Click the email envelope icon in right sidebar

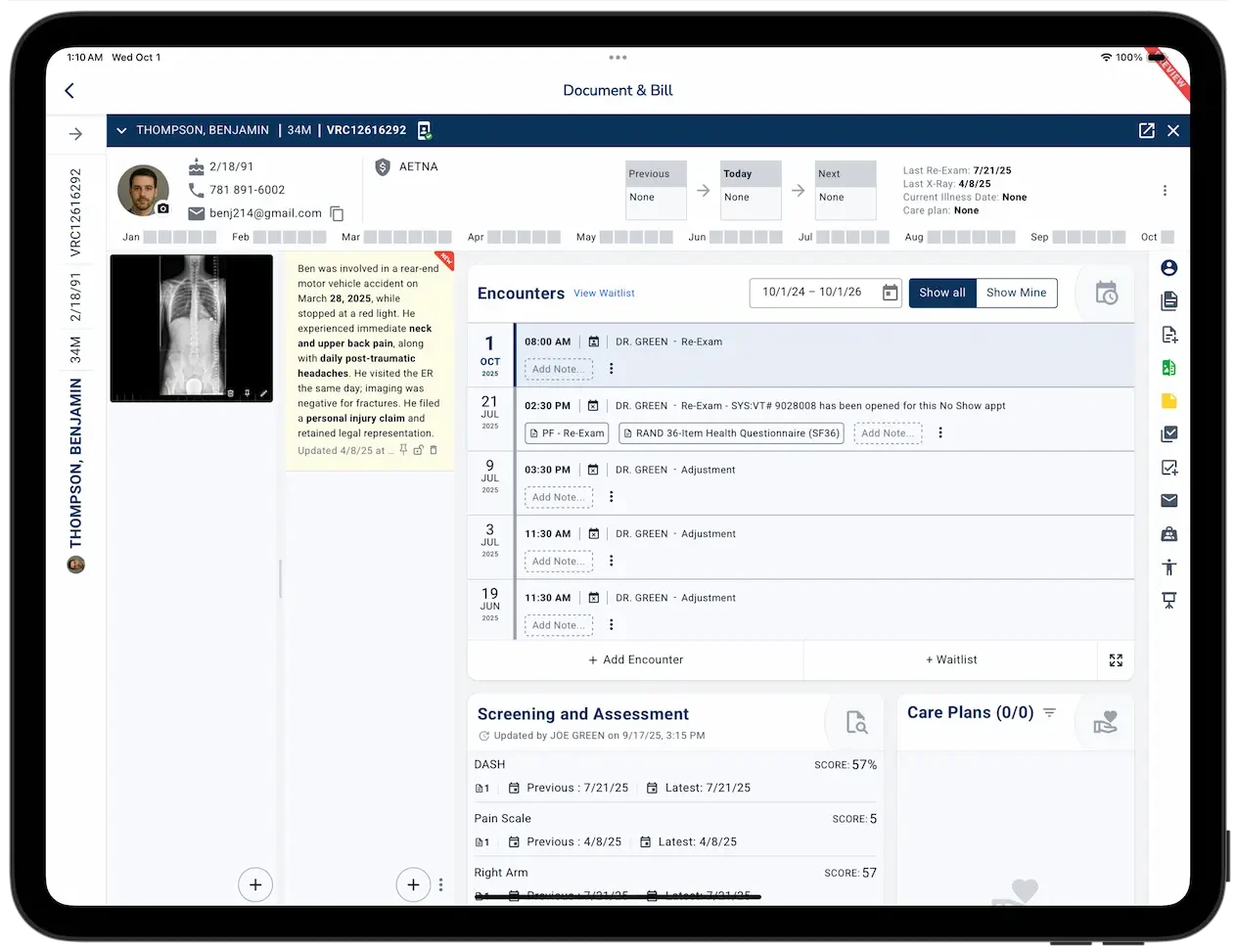click(1168, 500)
